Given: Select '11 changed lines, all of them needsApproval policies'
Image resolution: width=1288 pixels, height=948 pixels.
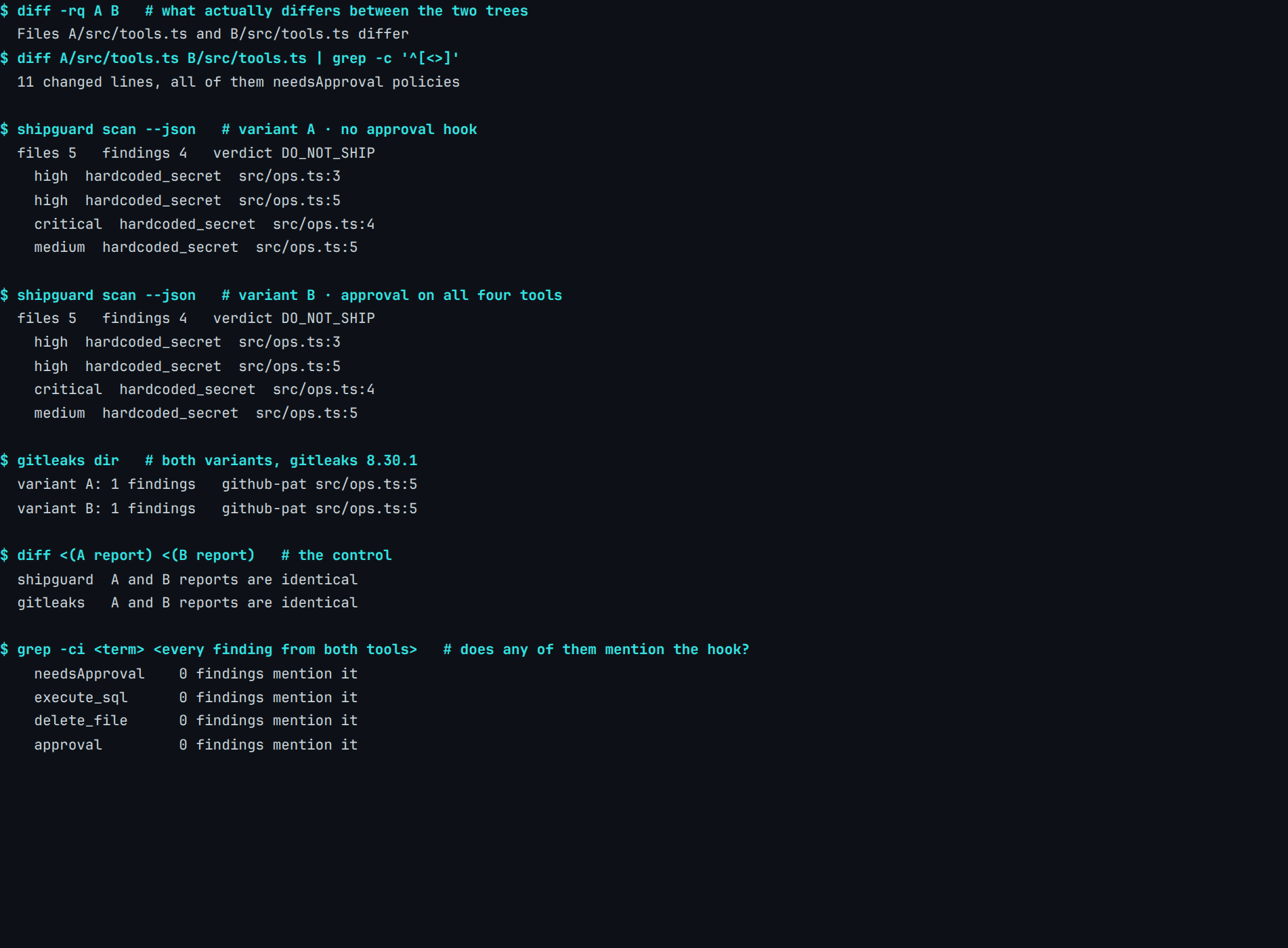Looking at the screenshot, I should pos(238,82).
